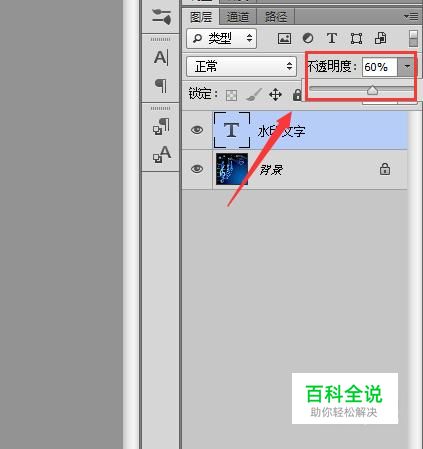The image size is (423, 449).
Task: Switch to the 图层 tab
Action: point(201,17)
